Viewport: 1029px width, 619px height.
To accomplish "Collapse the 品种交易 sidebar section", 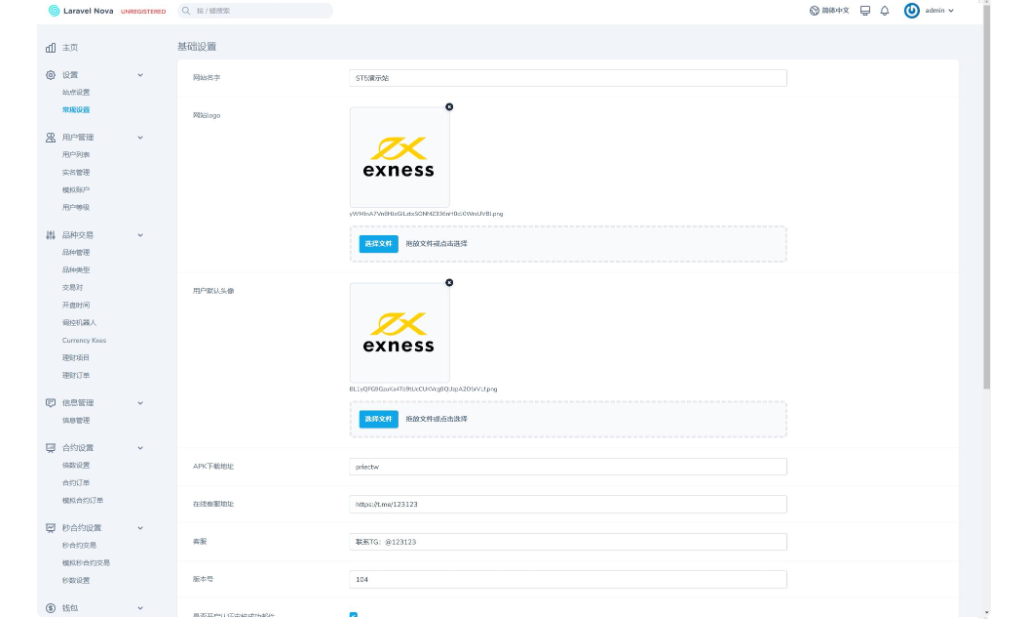I will (140, 235).
